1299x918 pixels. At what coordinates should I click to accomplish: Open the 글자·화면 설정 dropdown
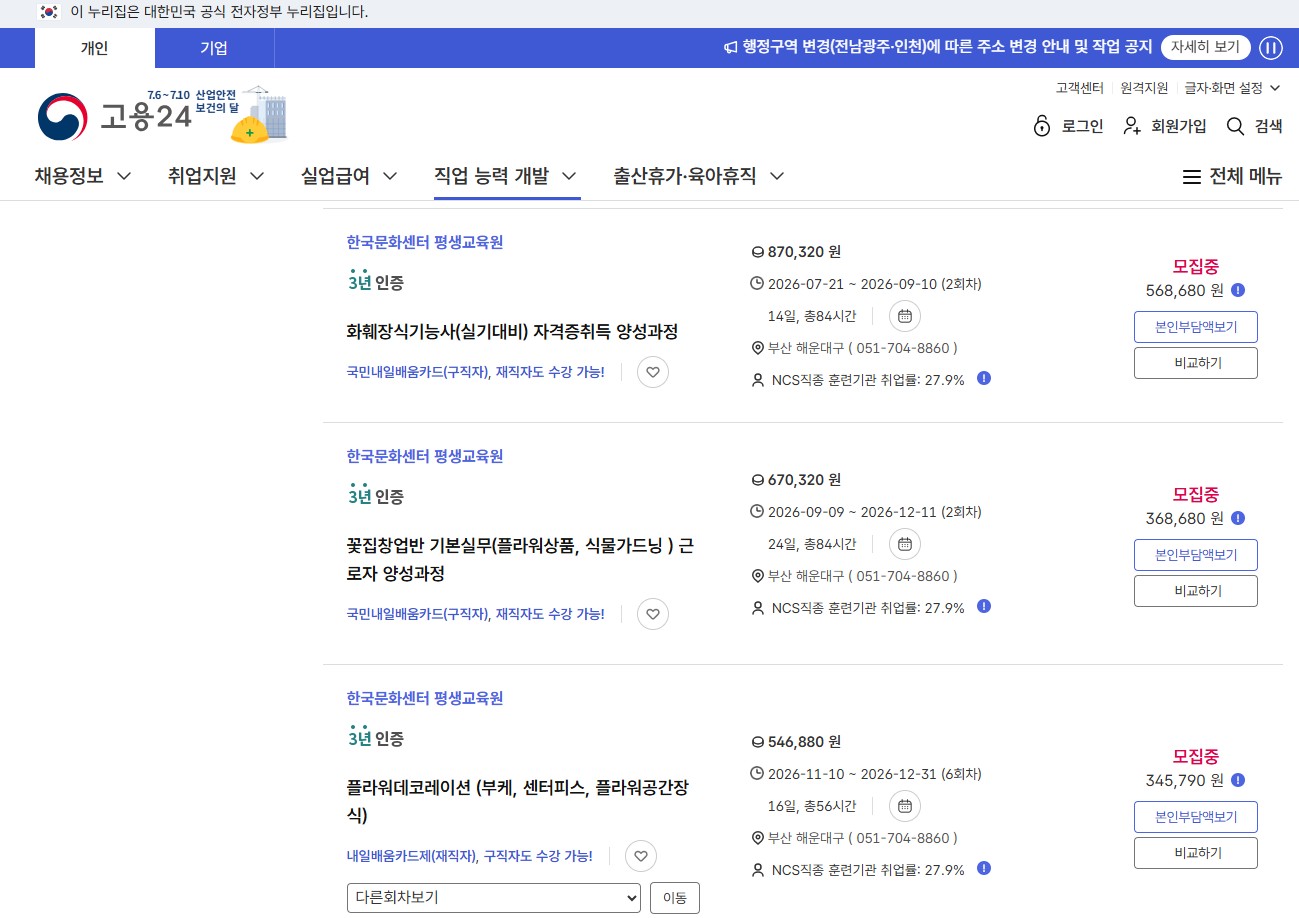[x=1232, y=88]
